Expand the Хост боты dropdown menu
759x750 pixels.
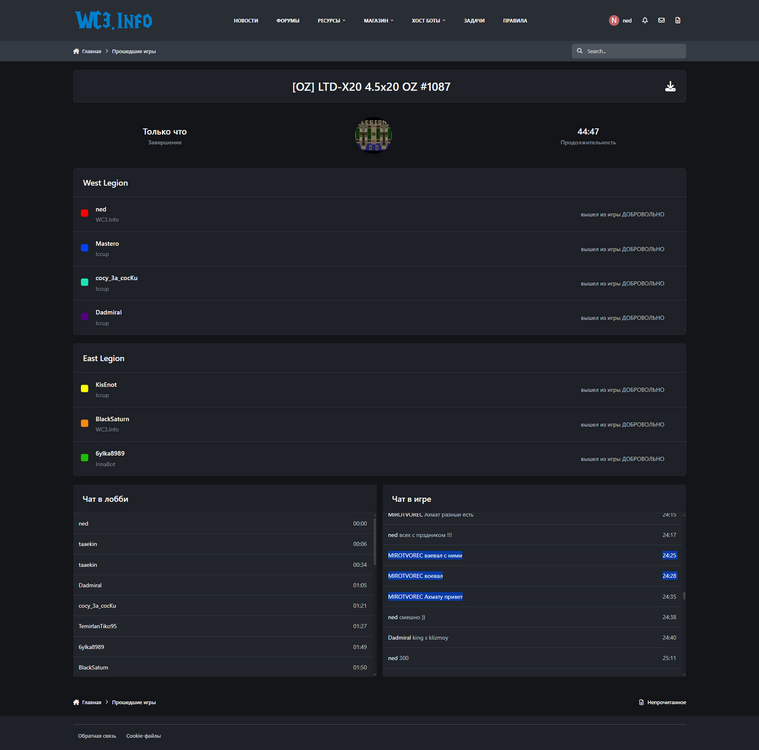[x=428, y=20]
